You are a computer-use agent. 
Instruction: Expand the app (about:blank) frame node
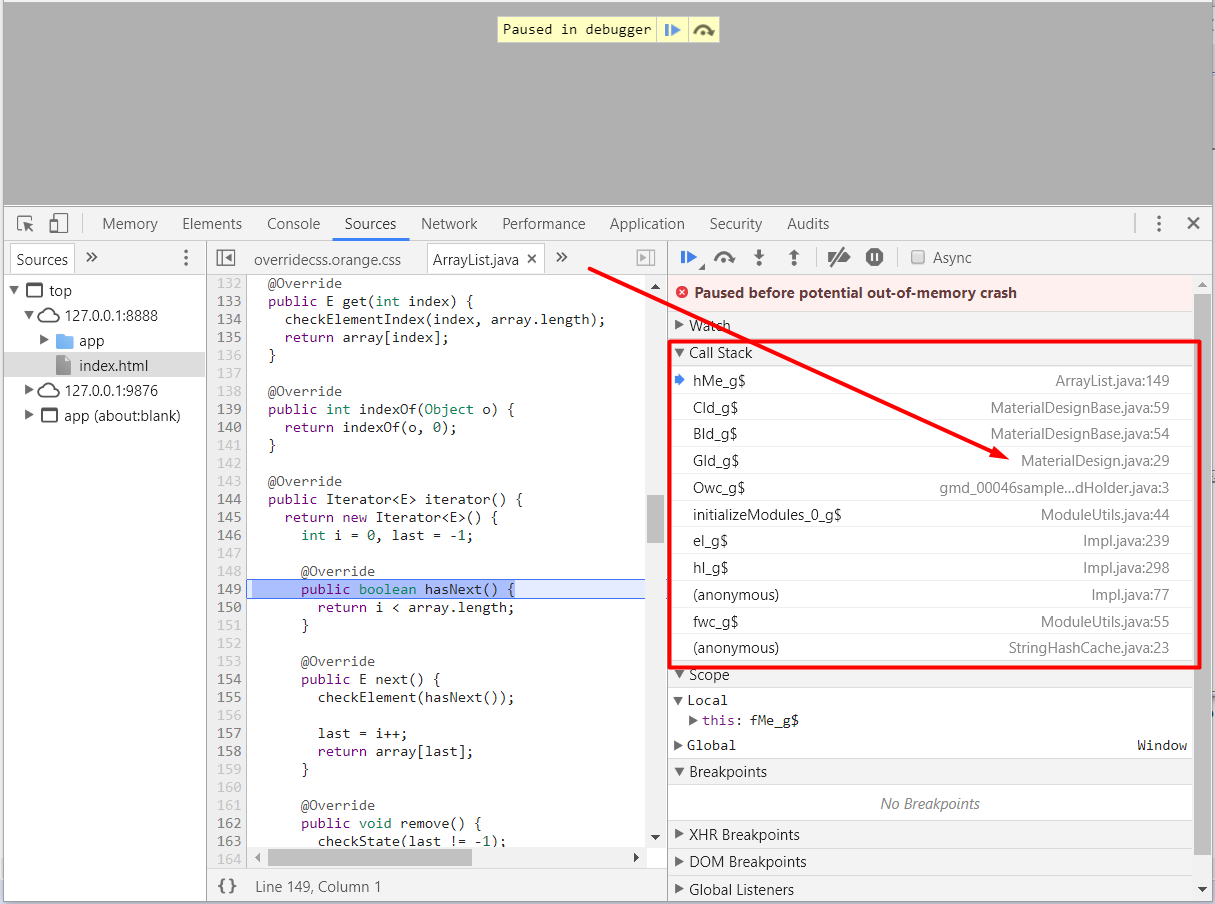tap(29, 416)
